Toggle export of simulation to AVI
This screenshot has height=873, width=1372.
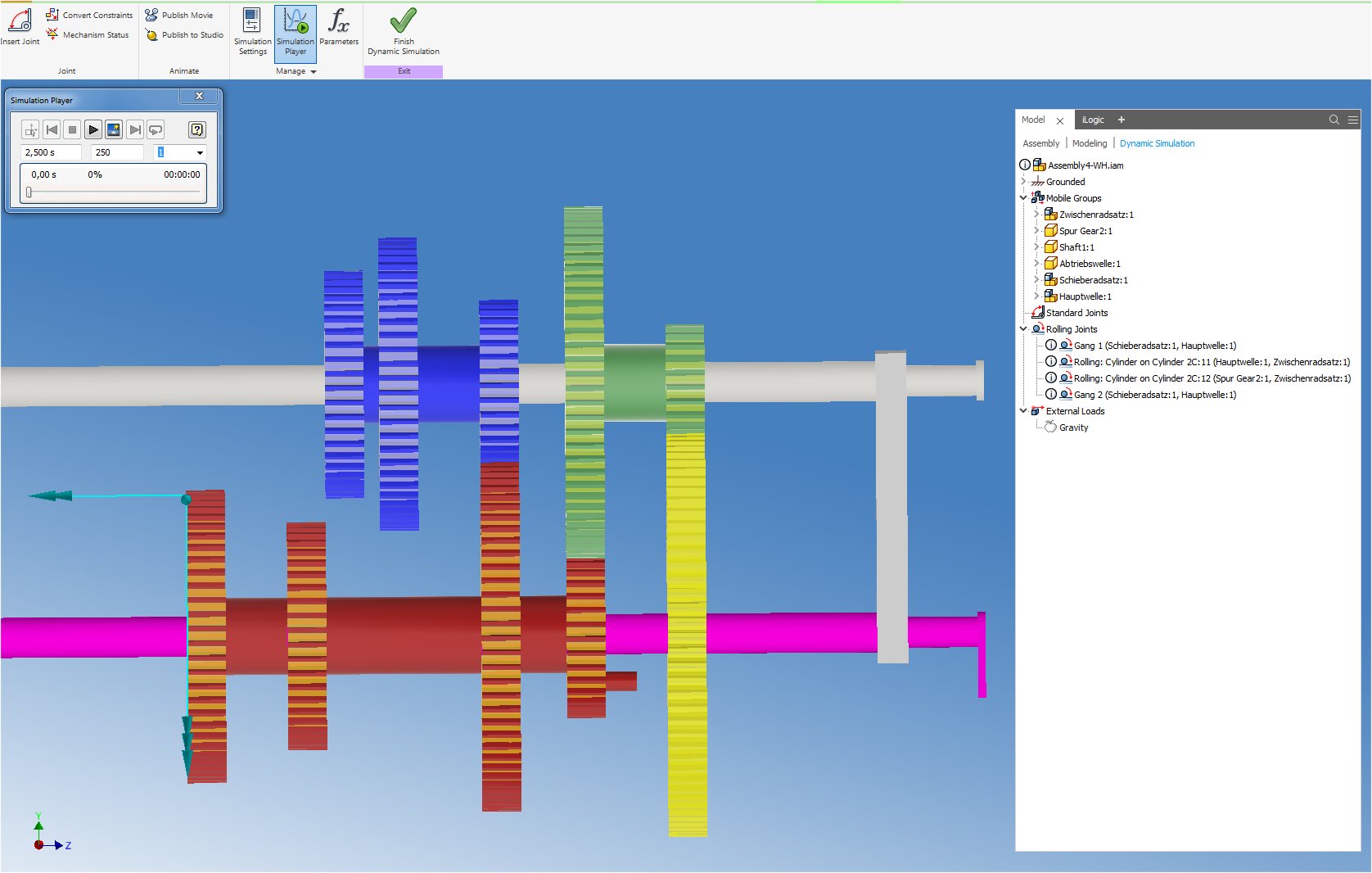point(114,129)
